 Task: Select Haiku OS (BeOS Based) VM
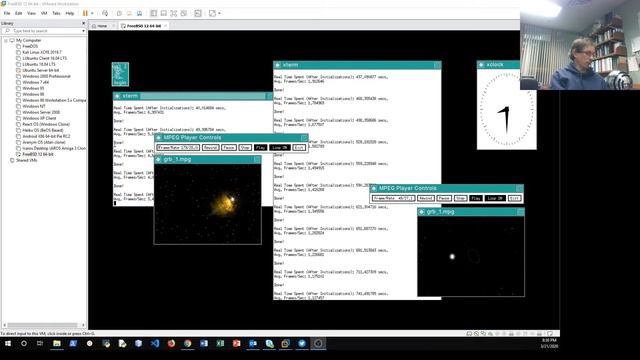coord(42,130)
